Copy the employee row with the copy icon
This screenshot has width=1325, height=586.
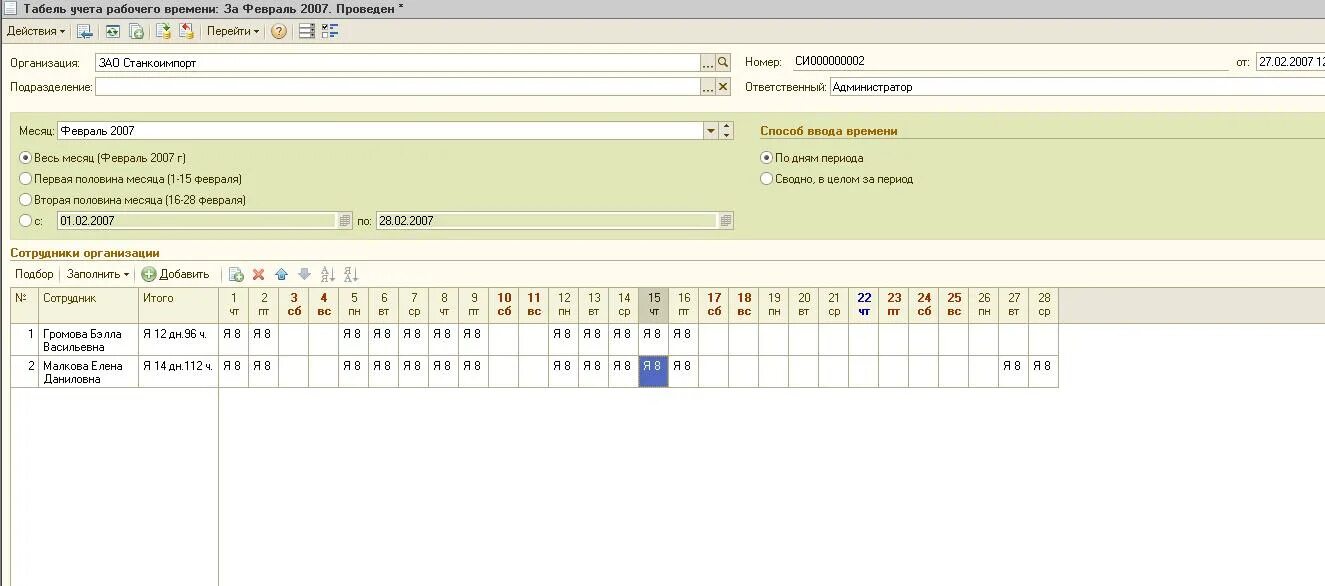coord(236,274)
